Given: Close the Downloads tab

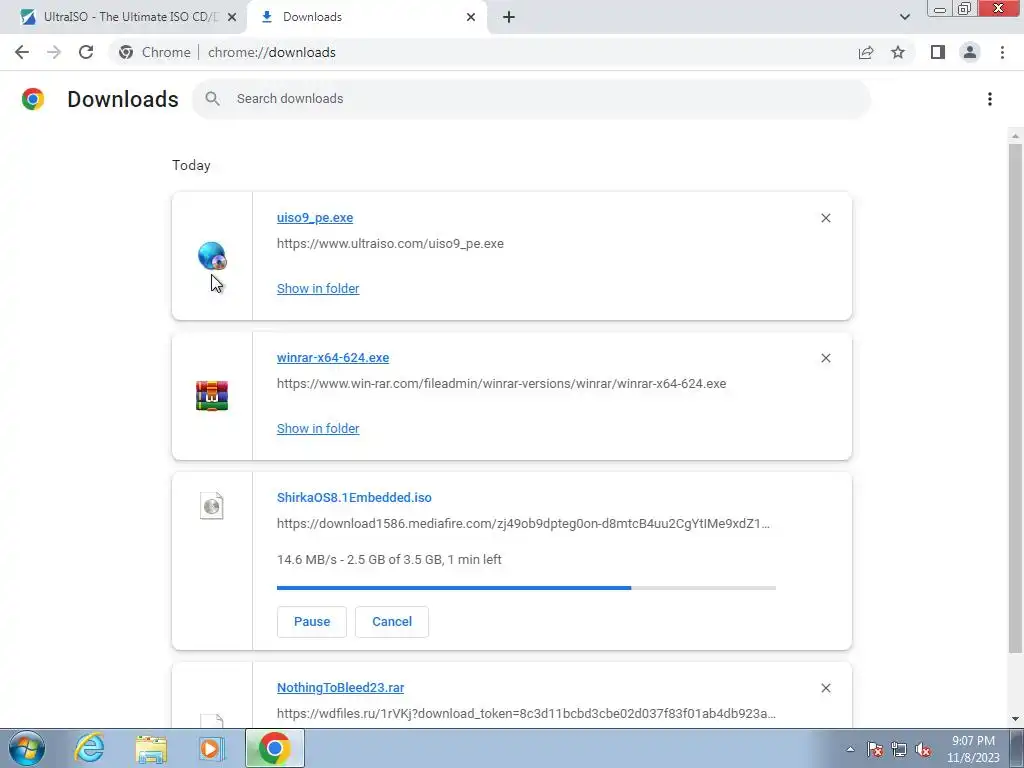Looking at the screenshot, I should 471,17.
